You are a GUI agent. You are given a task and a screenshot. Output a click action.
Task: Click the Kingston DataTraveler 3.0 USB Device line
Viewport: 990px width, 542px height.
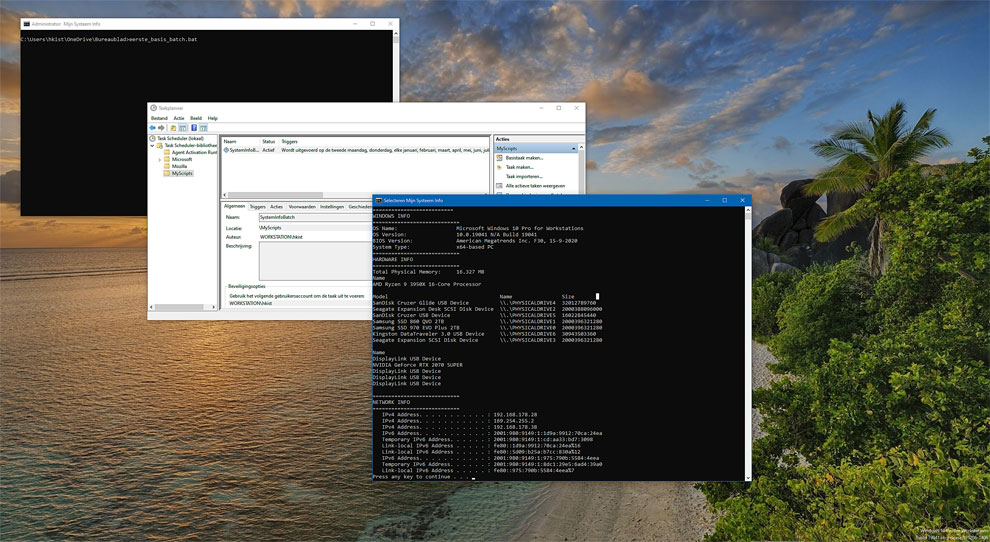click(484, 334)
